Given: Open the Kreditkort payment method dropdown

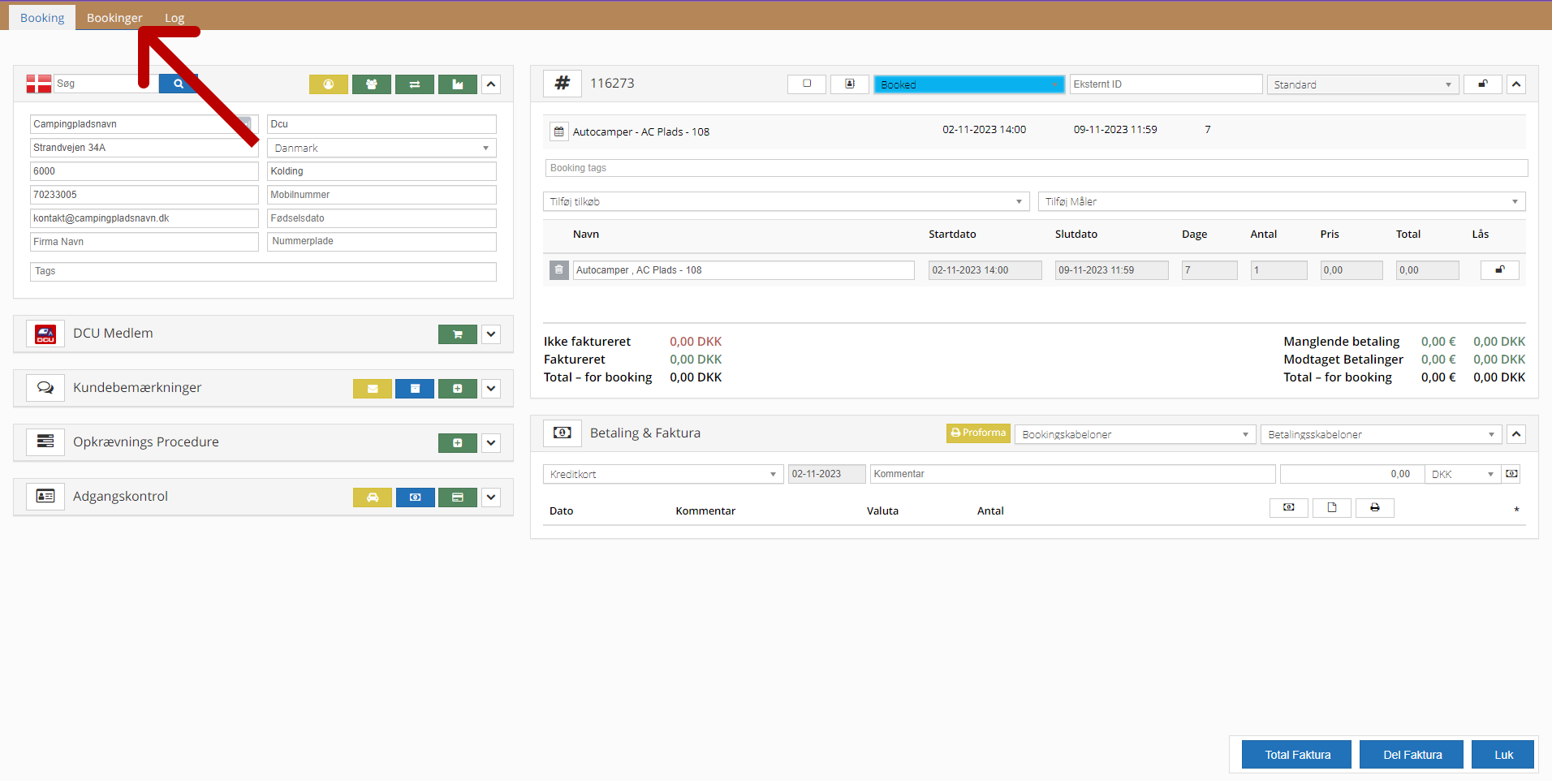Looking at the screenshot, I should [662, 474].
